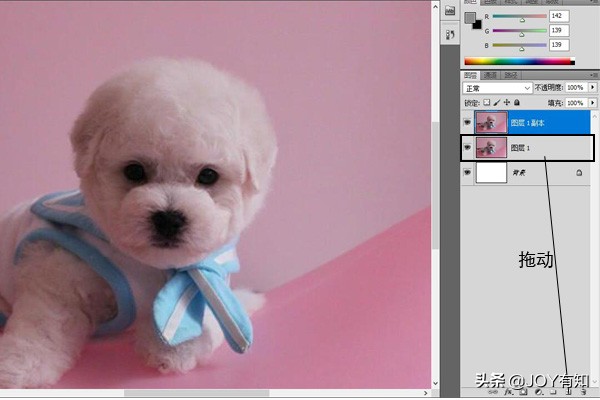The height and width of the screenshot is (400, 600).
Task: Click the lock icon on the 背景 layer
Action: point(579,173)
